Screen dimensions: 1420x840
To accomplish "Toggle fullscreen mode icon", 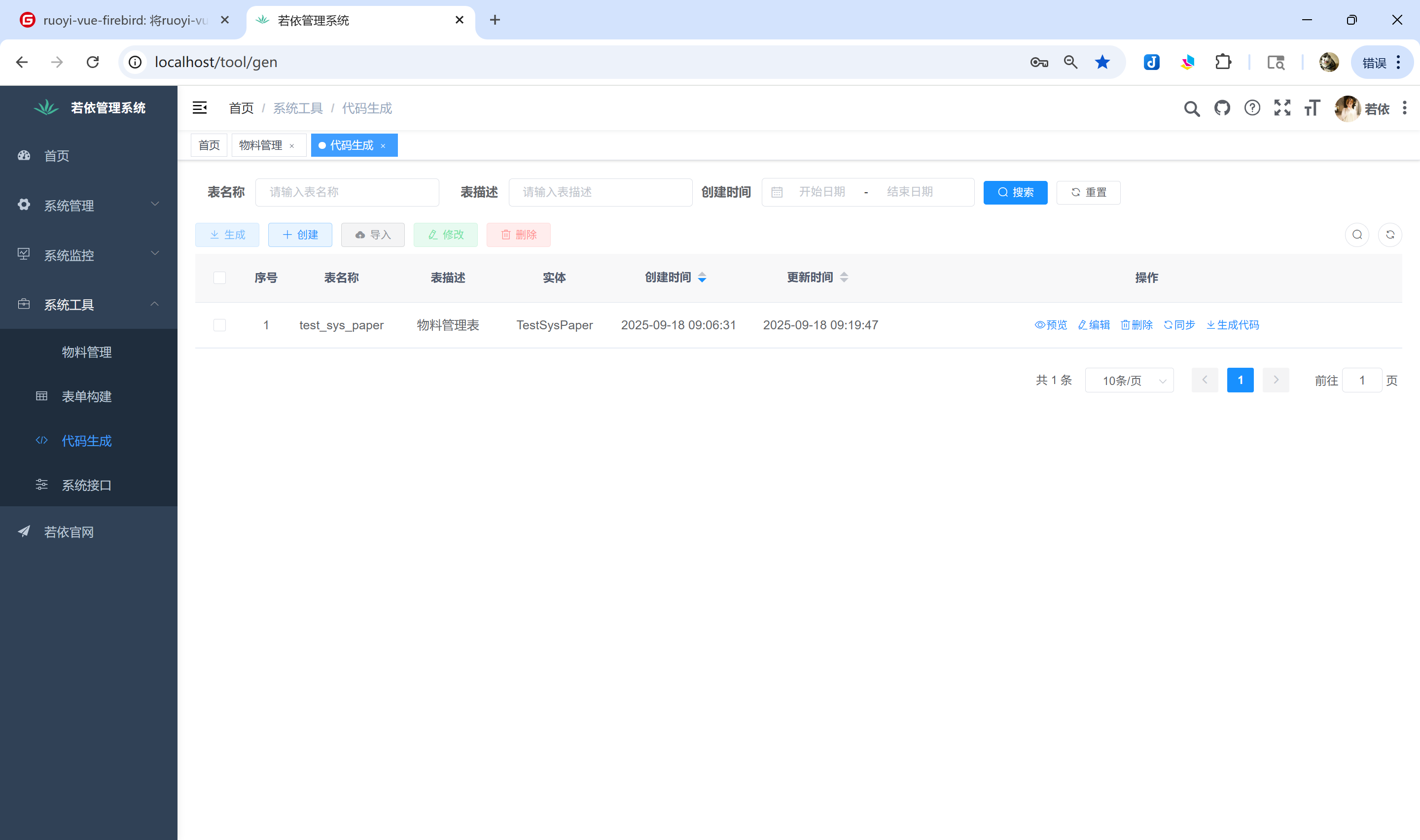I will pos(1282,107).
